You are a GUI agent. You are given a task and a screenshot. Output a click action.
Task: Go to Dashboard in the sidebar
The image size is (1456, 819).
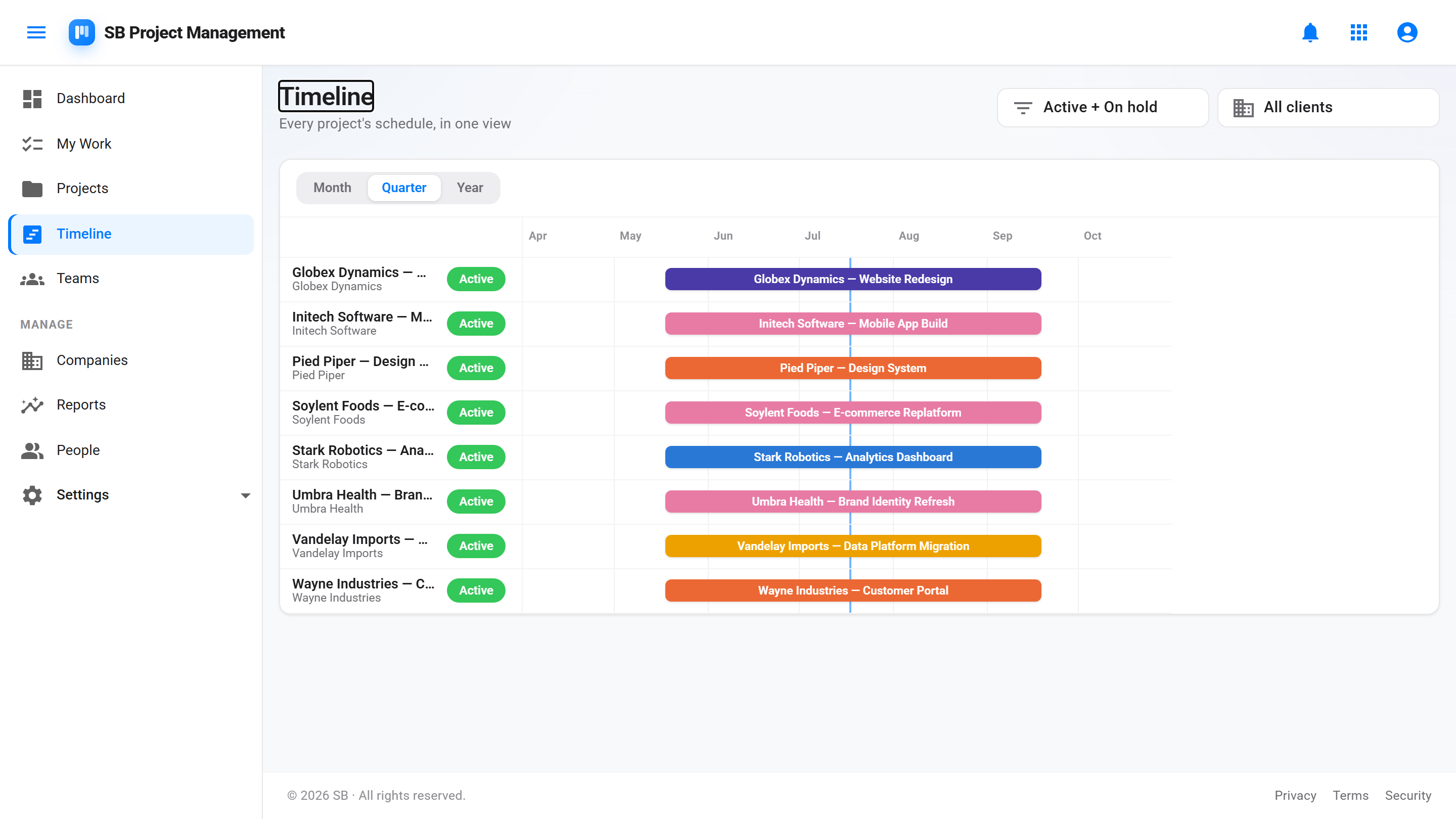131,99
